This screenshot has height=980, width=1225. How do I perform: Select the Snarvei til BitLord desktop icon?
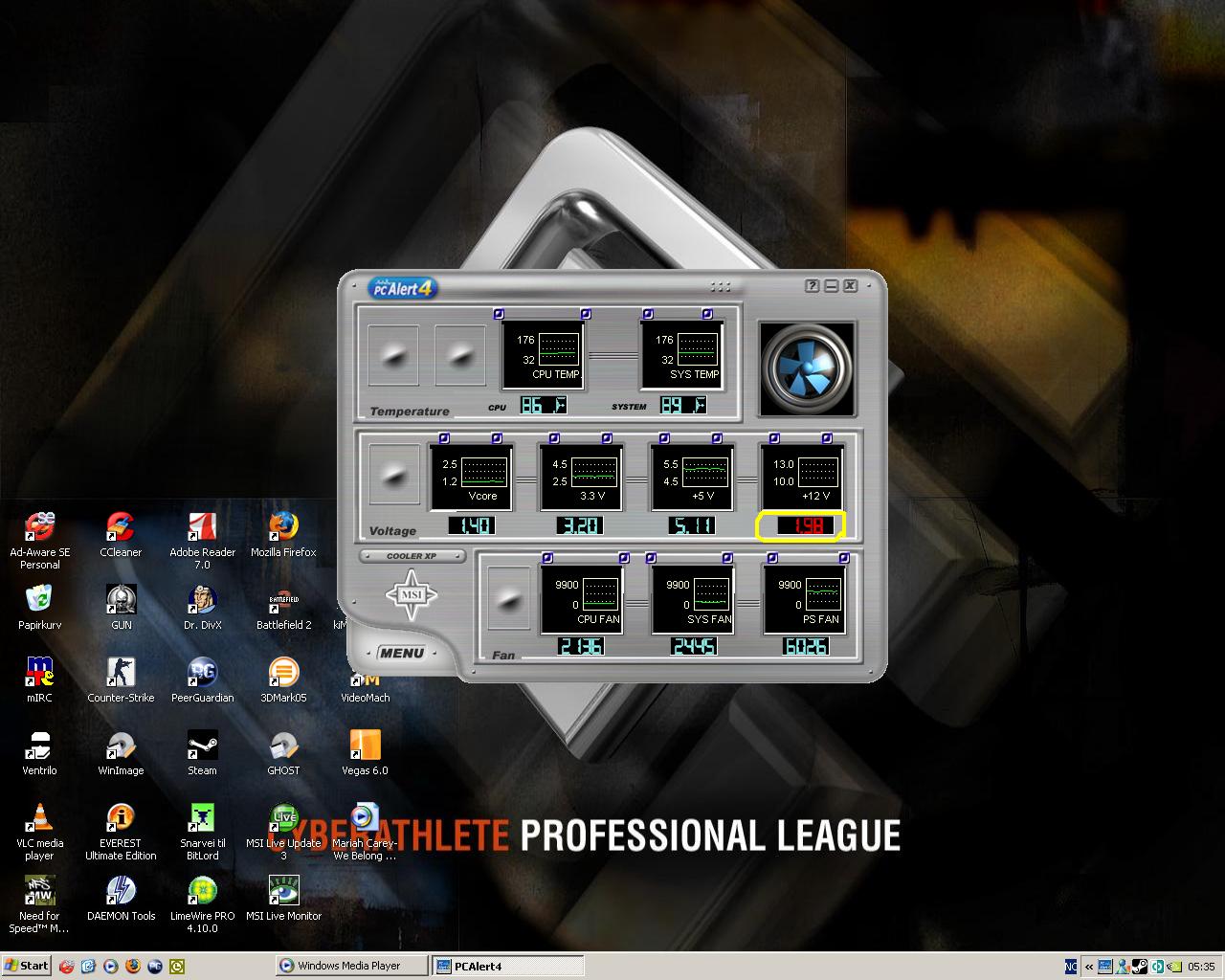[202, 832]
